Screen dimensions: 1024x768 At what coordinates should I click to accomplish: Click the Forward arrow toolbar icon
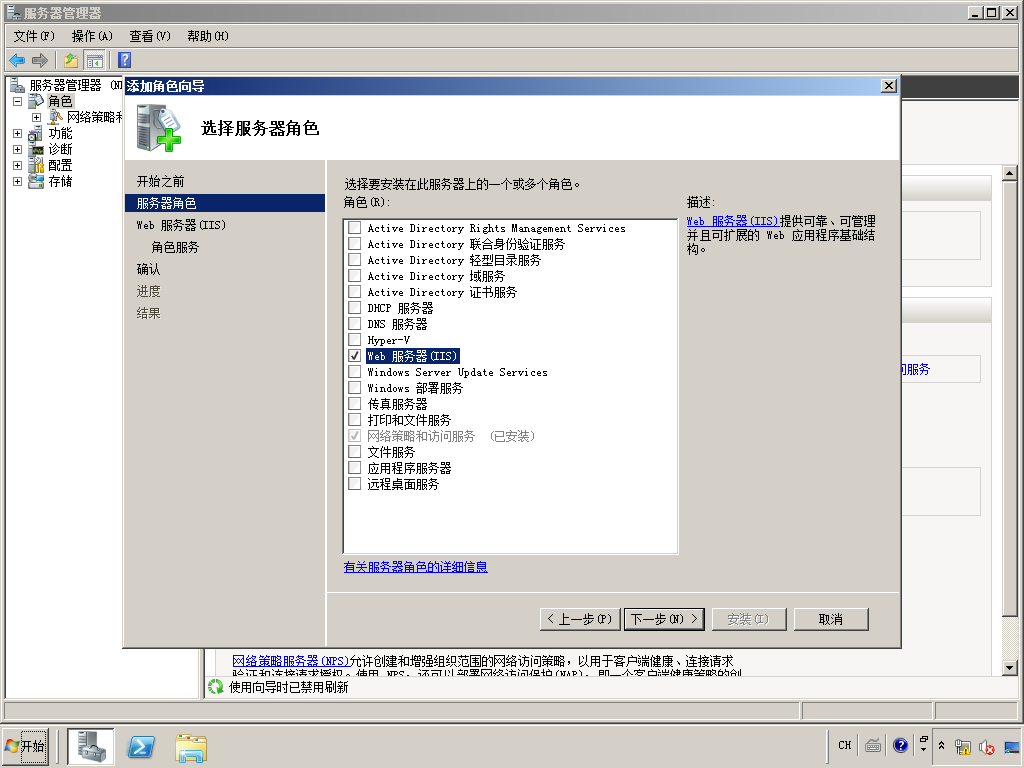point(40,60)
